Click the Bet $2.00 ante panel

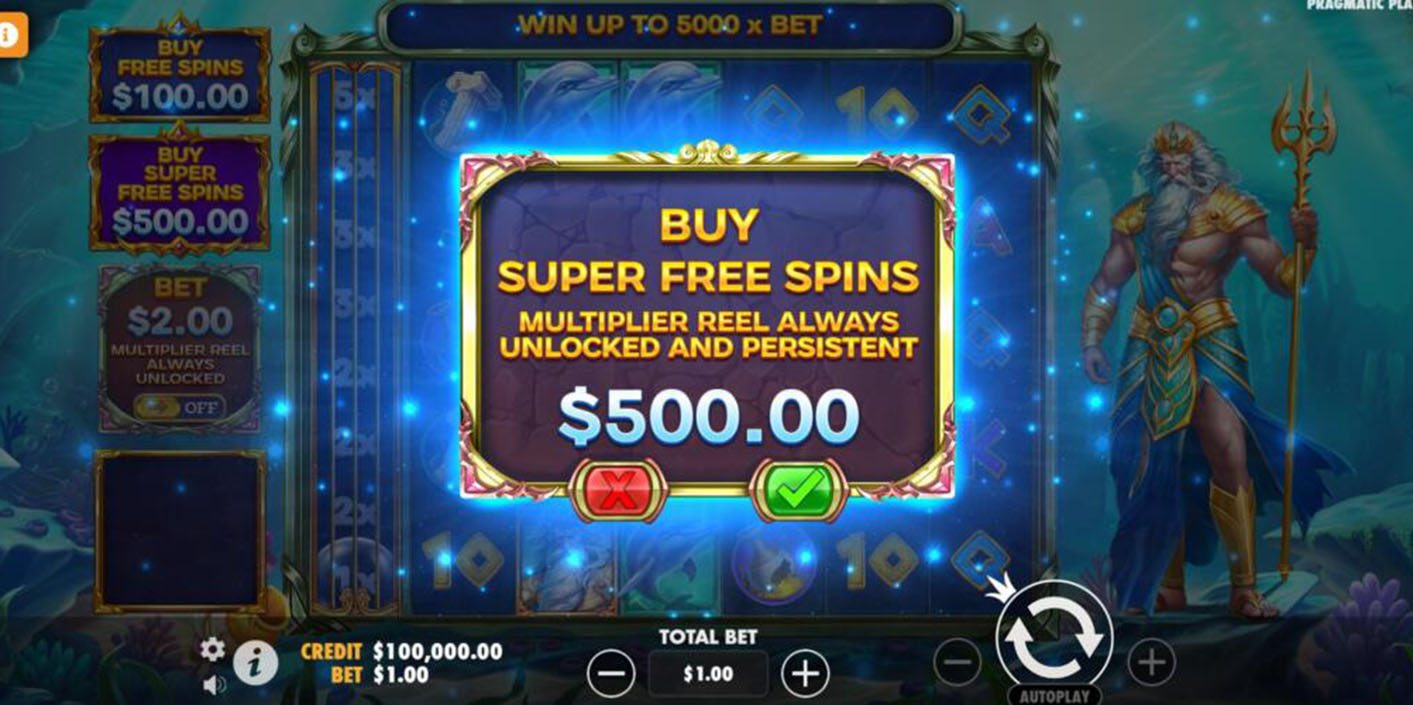(179, 349)
